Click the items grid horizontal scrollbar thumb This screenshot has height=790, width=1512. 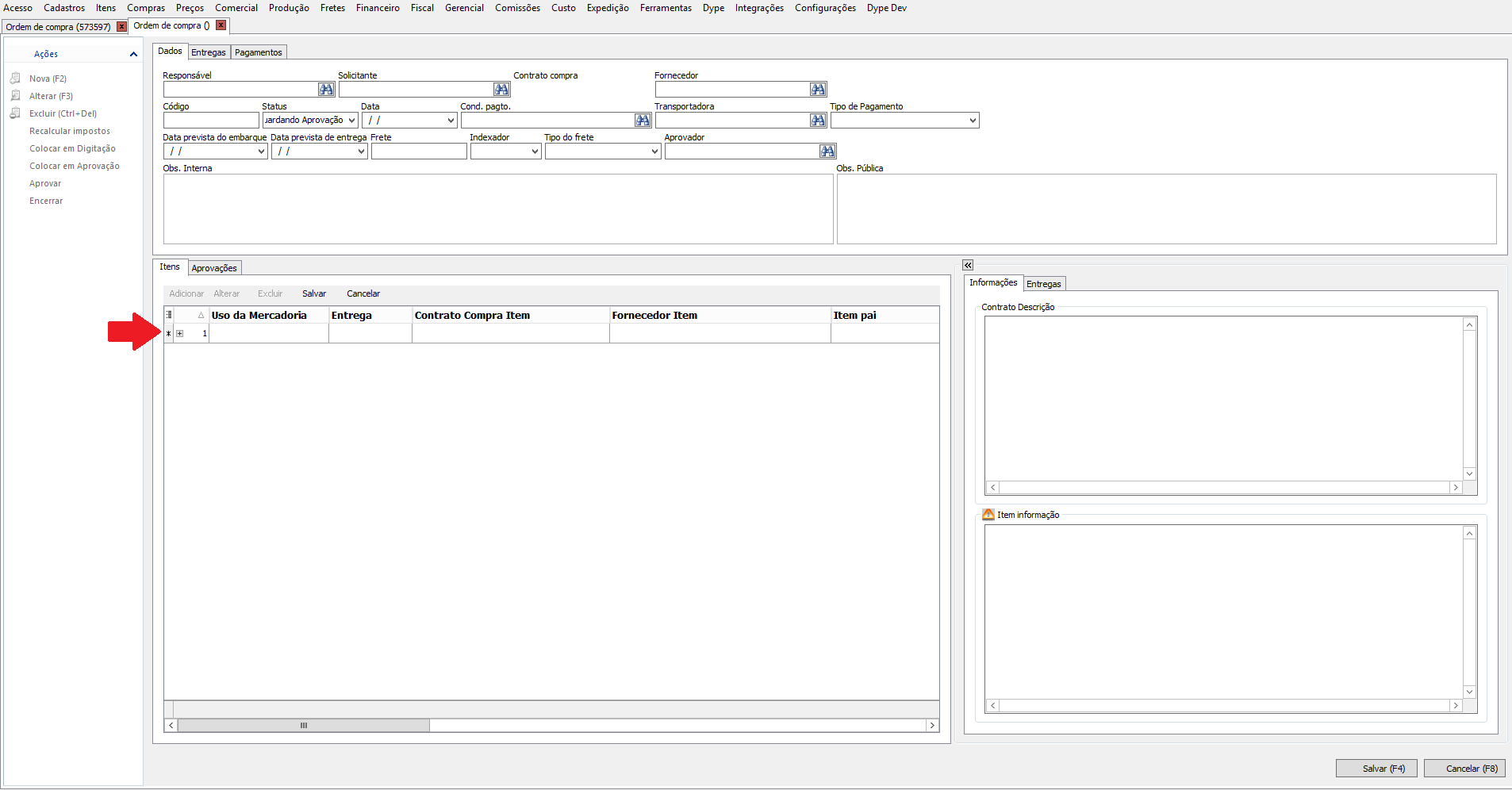304,726
